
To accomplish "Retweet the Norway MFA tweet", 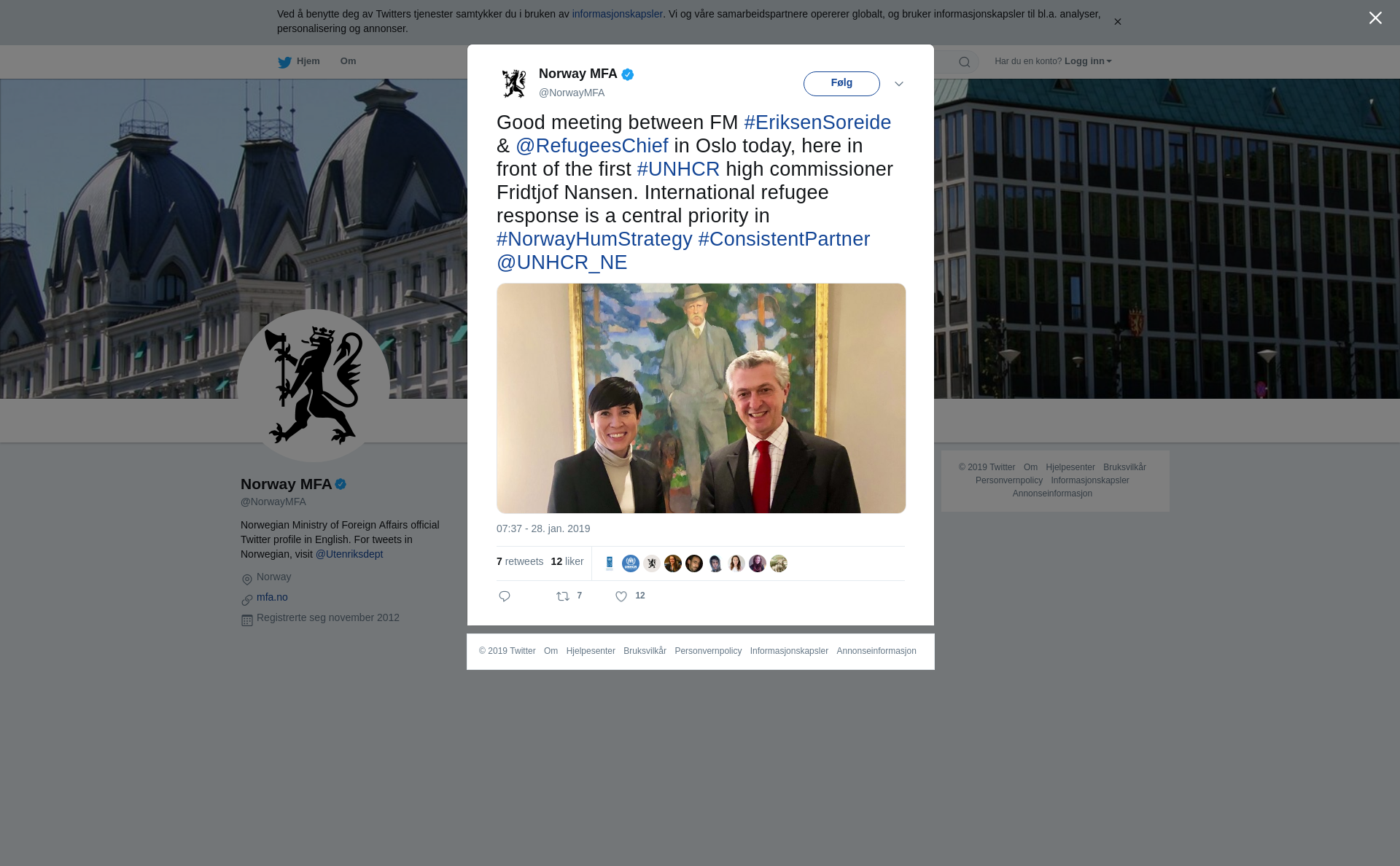I will [563, 596].
